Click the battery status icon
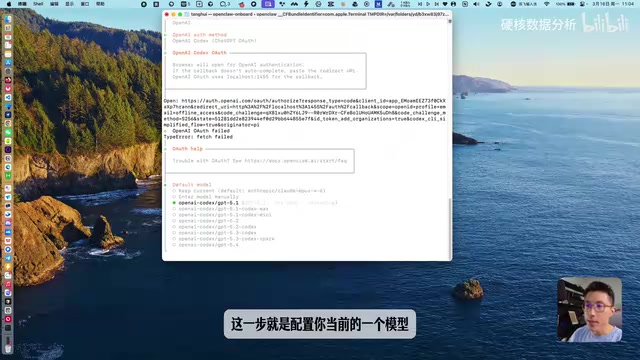Image resolution: width=640 pixels, height=360 pixels. pyautogui.click(x=571, y=4)
